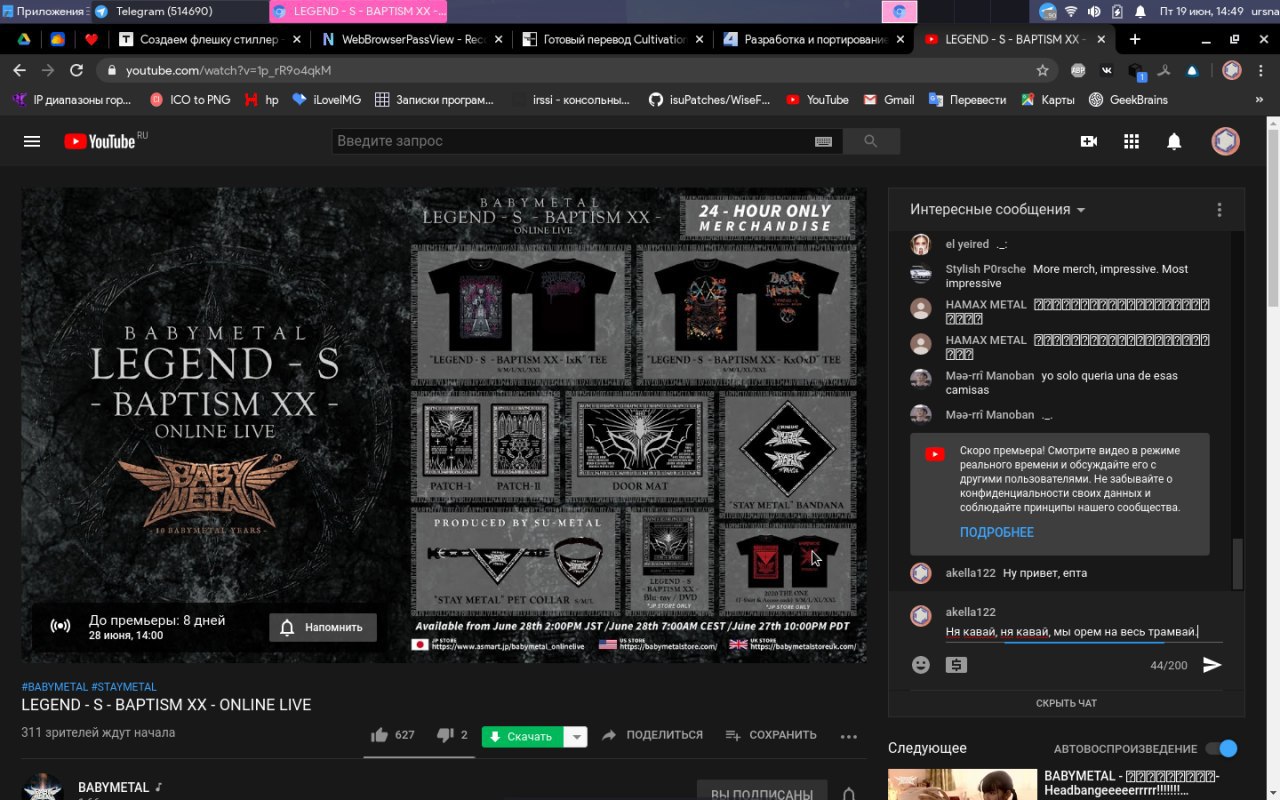Click the system tray volume icon
The height and width of the screenshot is (800, 1280).
click(1093, 11)
